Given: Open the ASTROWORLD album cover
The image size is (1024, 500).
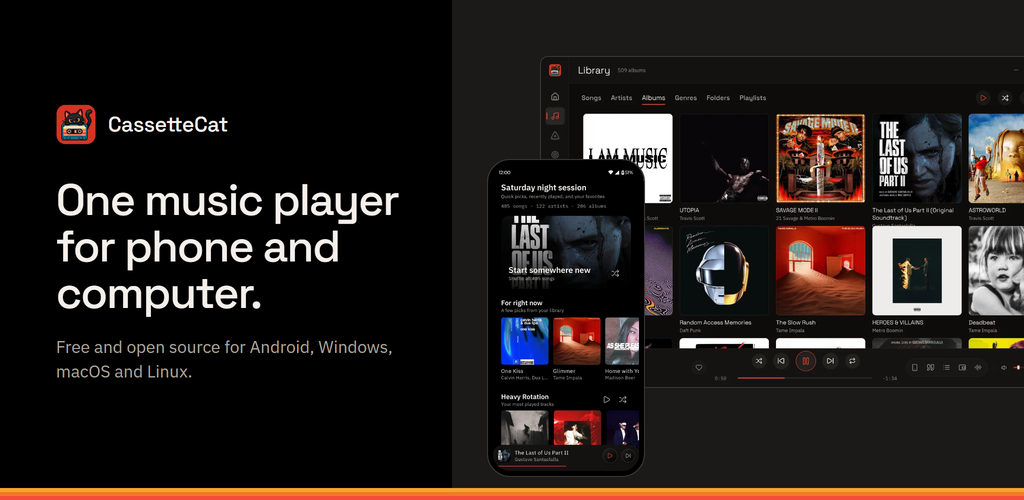Looking at the screenshot, I should pos(996,159).
